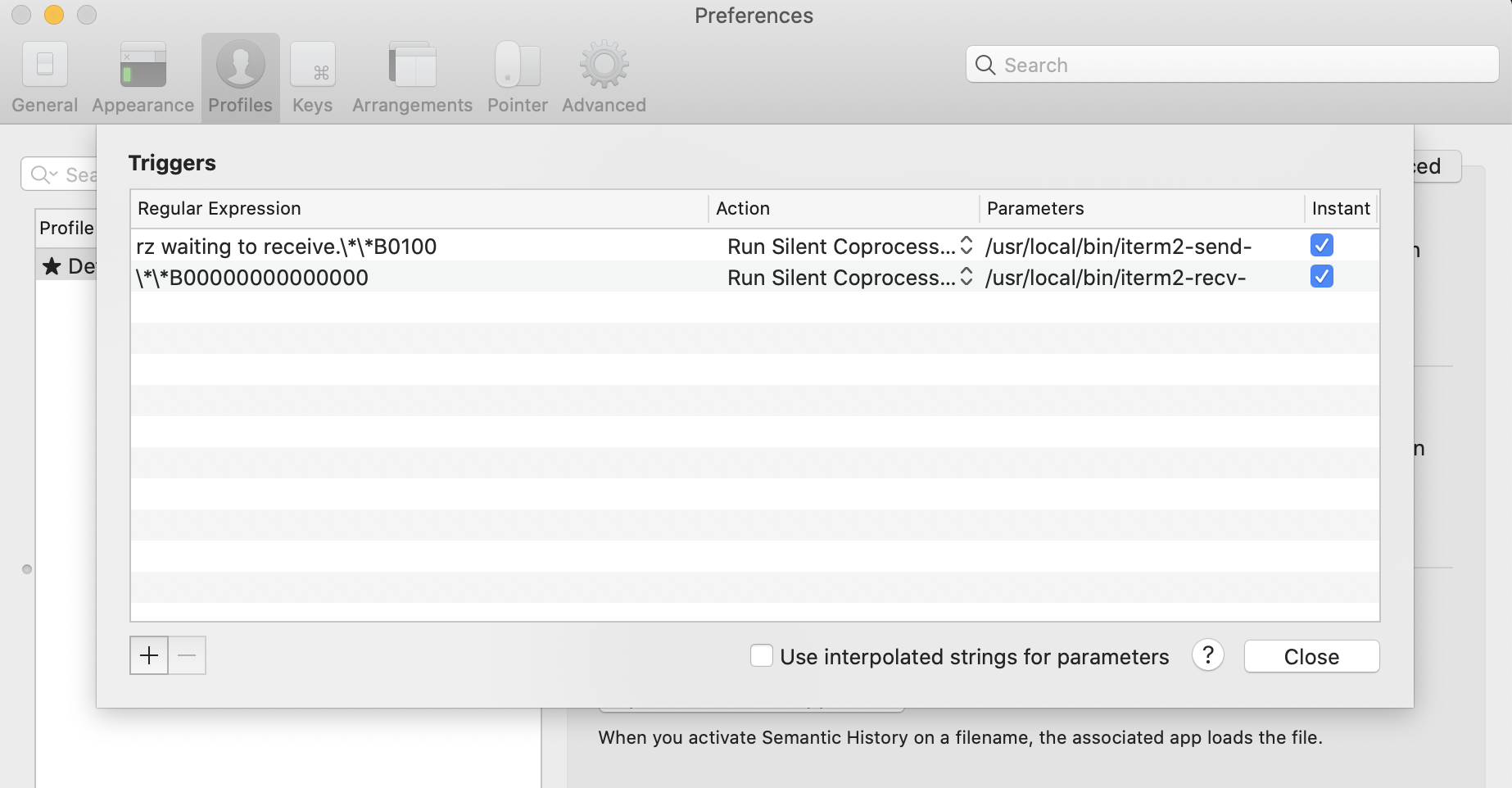This screenshot has height=788, width=1512.
Task: Toggle Instant checkbox for B00000000000000 trigger
Action: [1322, 276]
